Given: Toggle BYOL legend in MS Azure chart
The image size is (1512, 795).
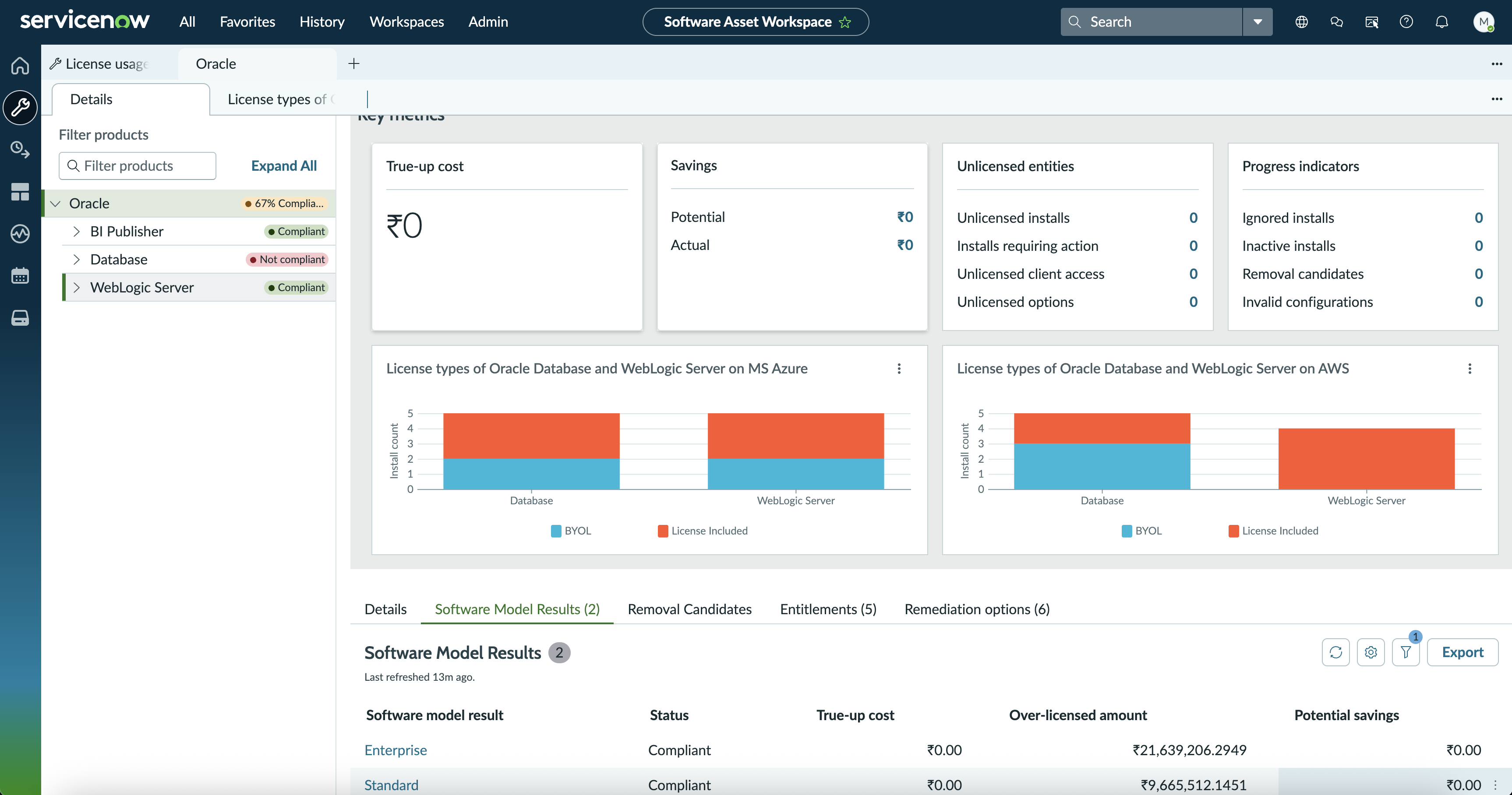Looking at the screenshot, I should [x=571, y=531].
